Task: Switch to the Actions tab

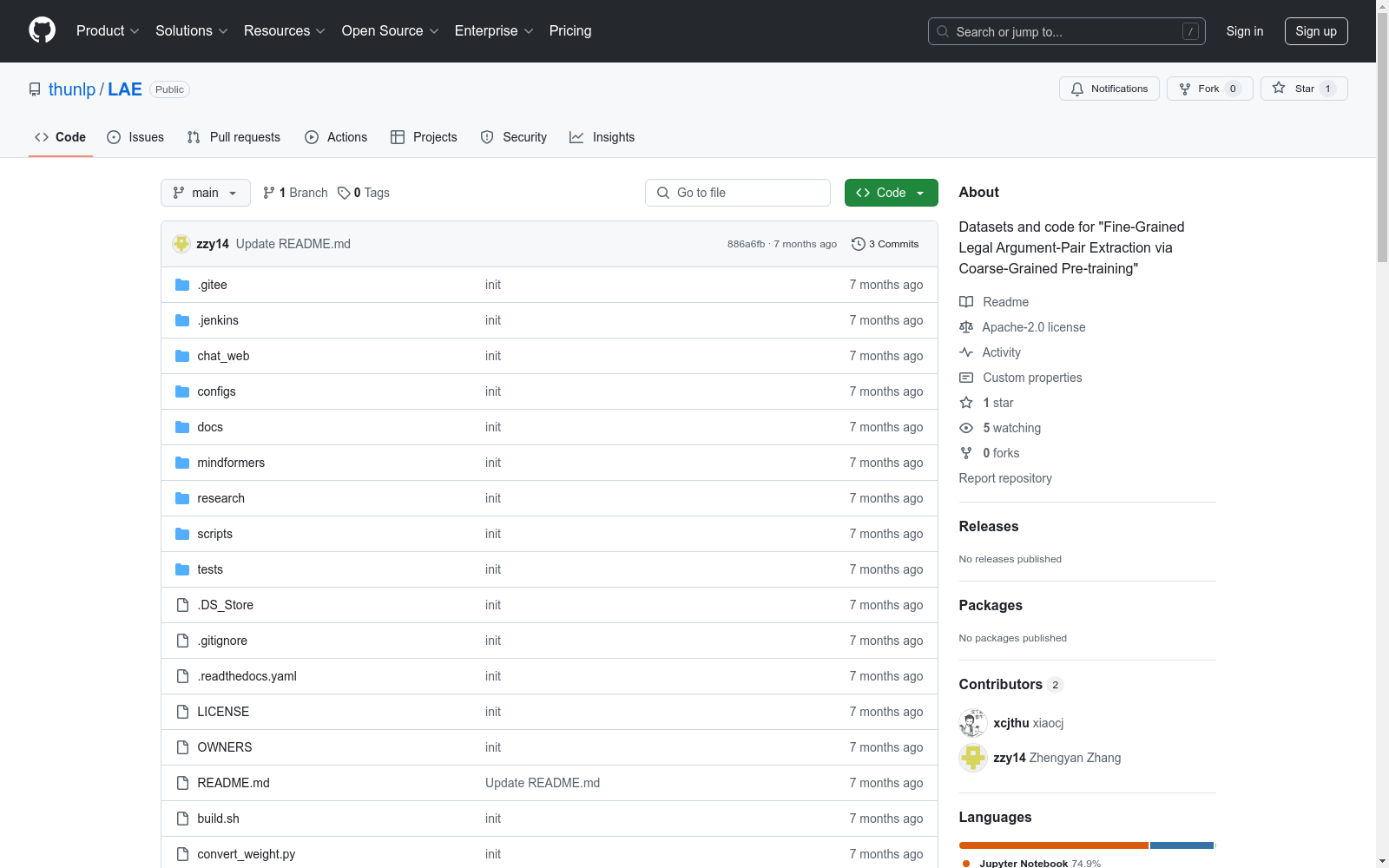Action: (336, 137)
